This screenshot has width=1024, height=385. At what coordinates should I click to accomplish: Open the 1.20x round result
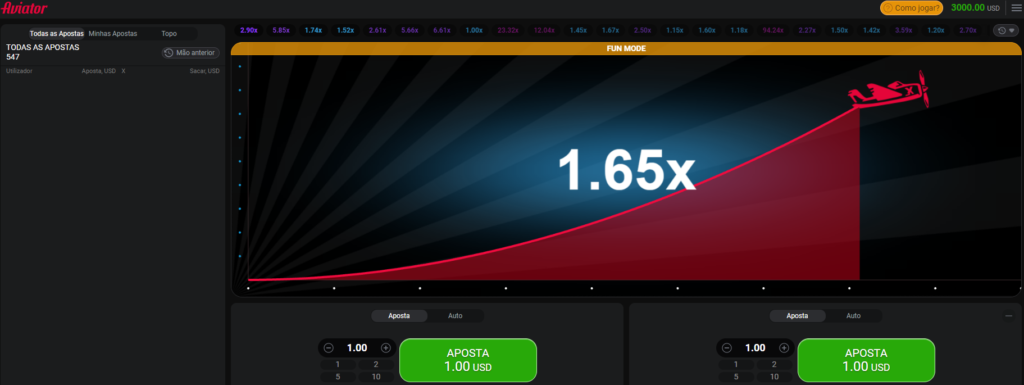[935, 30]
